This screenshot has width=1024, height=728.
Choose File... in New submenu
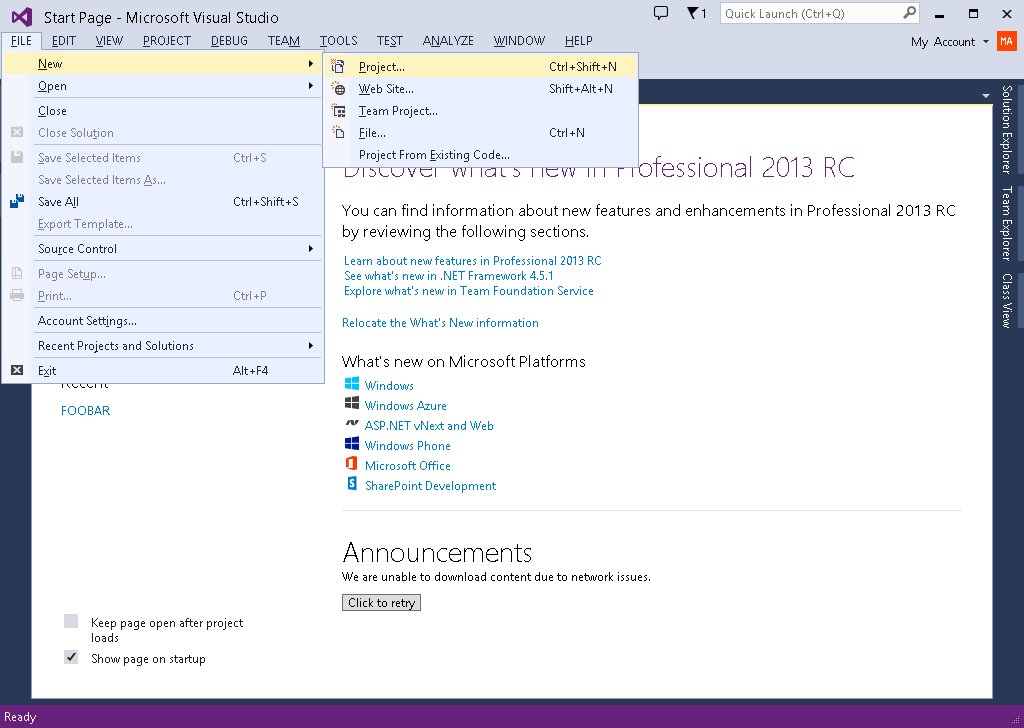click(480, 133)
